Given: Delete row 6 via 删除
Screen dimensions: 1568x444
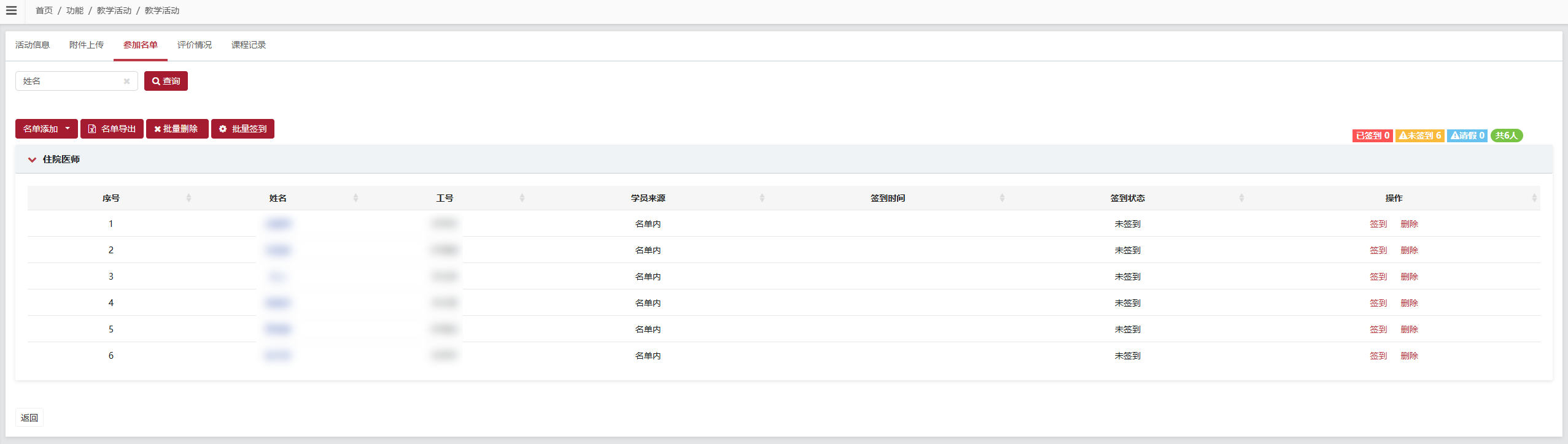Looking at the screenshot, I should (x=1409, y=356).
